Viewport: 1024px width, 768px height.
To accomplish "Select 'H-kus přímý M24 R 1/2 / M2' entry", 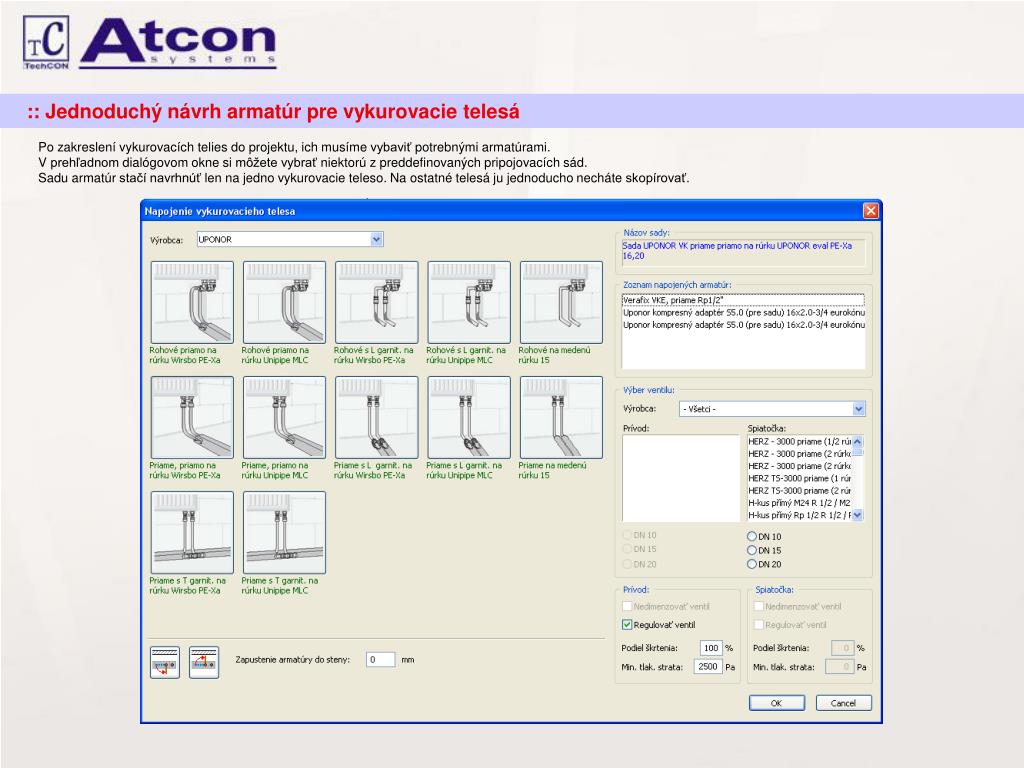I will [799, 503].
